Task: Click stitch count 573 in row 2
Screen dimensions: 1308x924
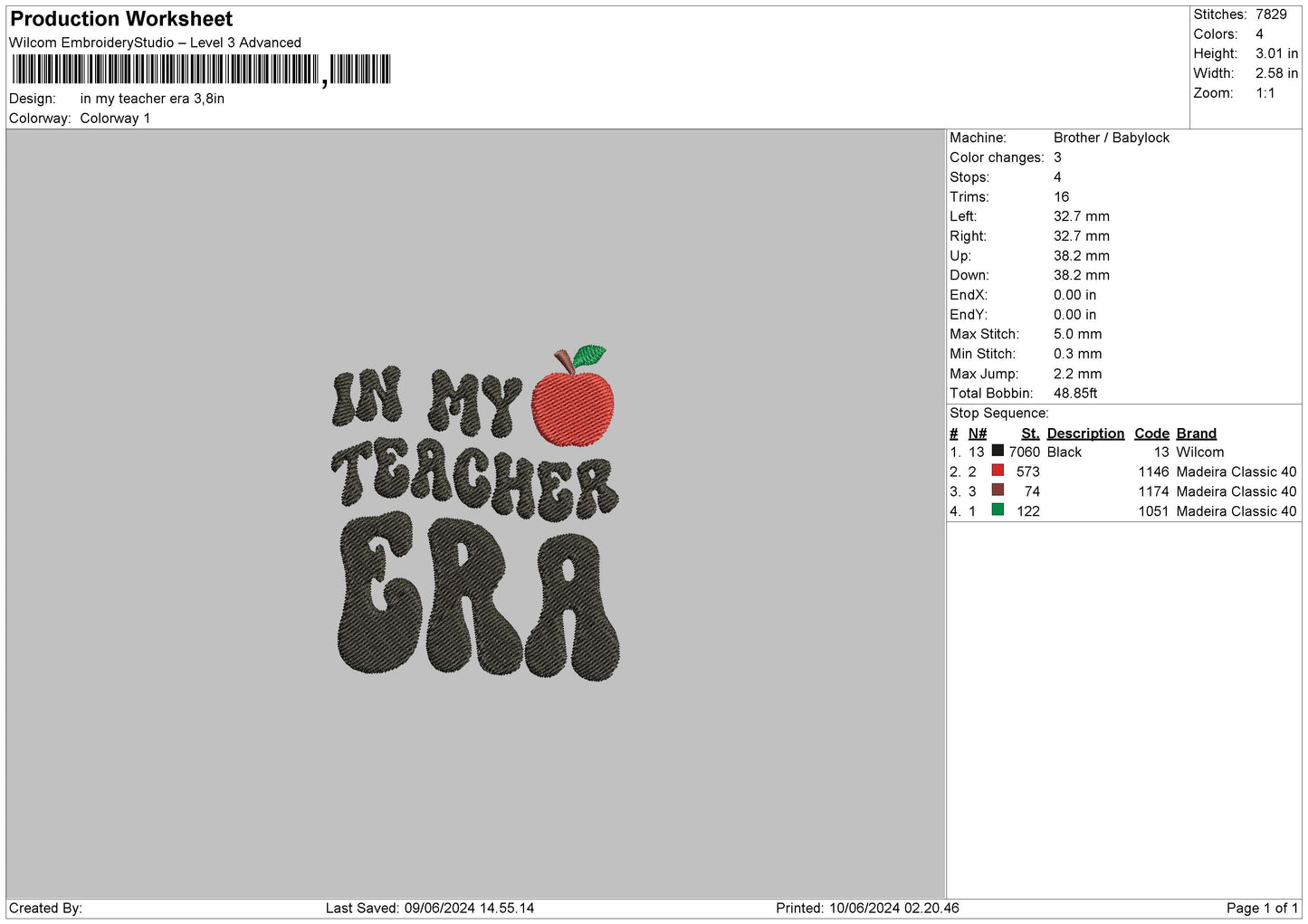Action: tap(1027, 472)
